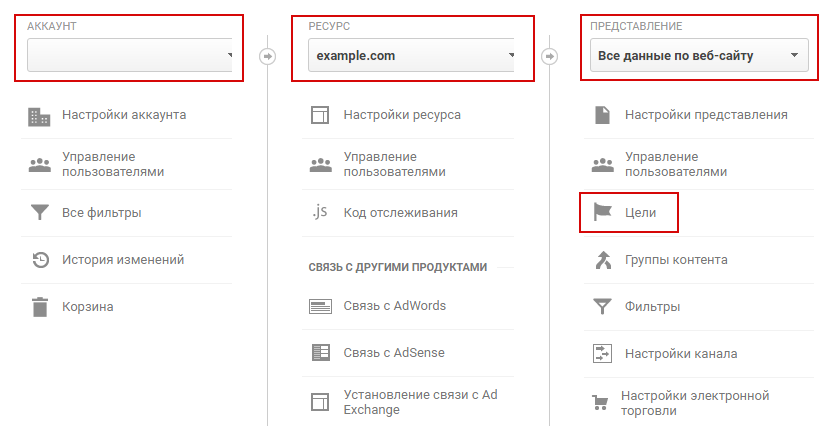Click the channel settings icon
828x428 pixels.
coord(603,354)
